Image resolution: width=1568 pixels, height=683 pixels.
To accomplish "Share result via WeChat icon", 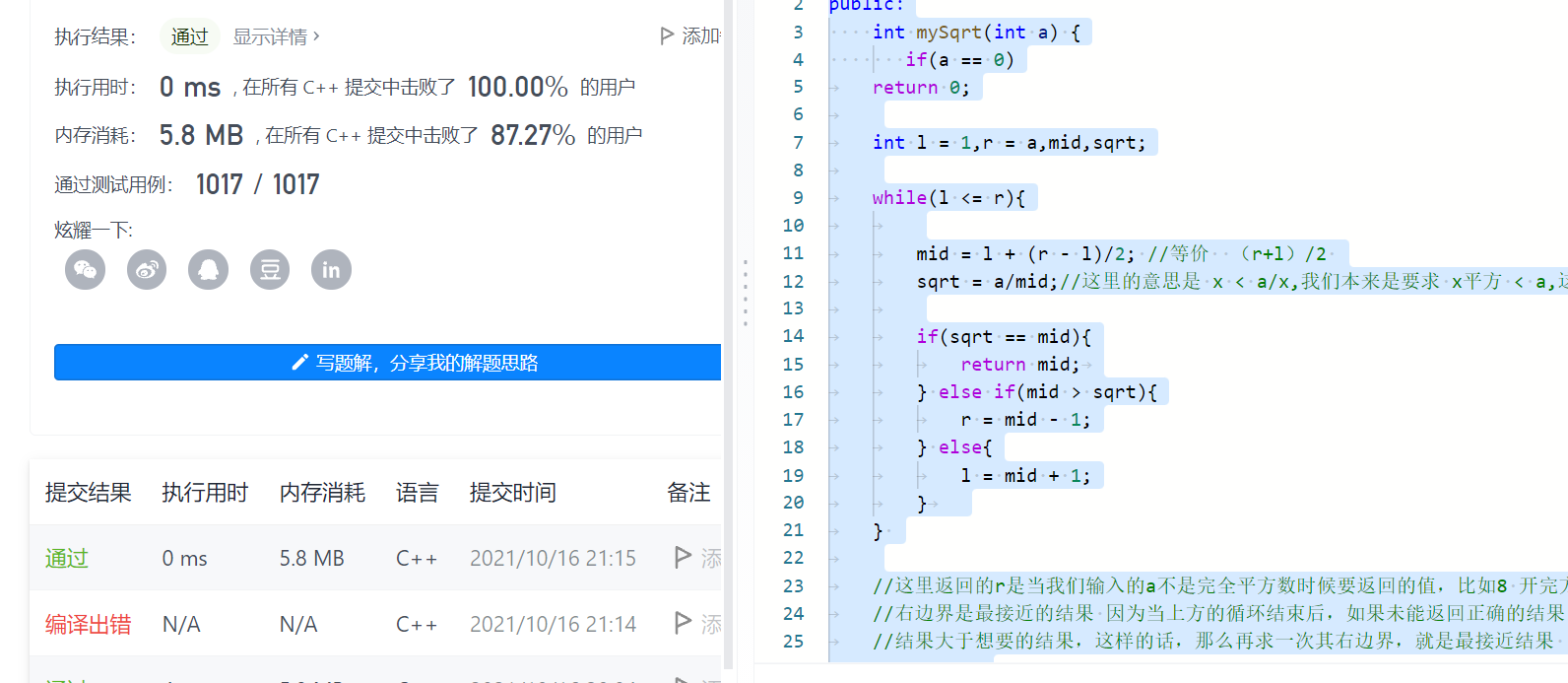I will 85,270.
